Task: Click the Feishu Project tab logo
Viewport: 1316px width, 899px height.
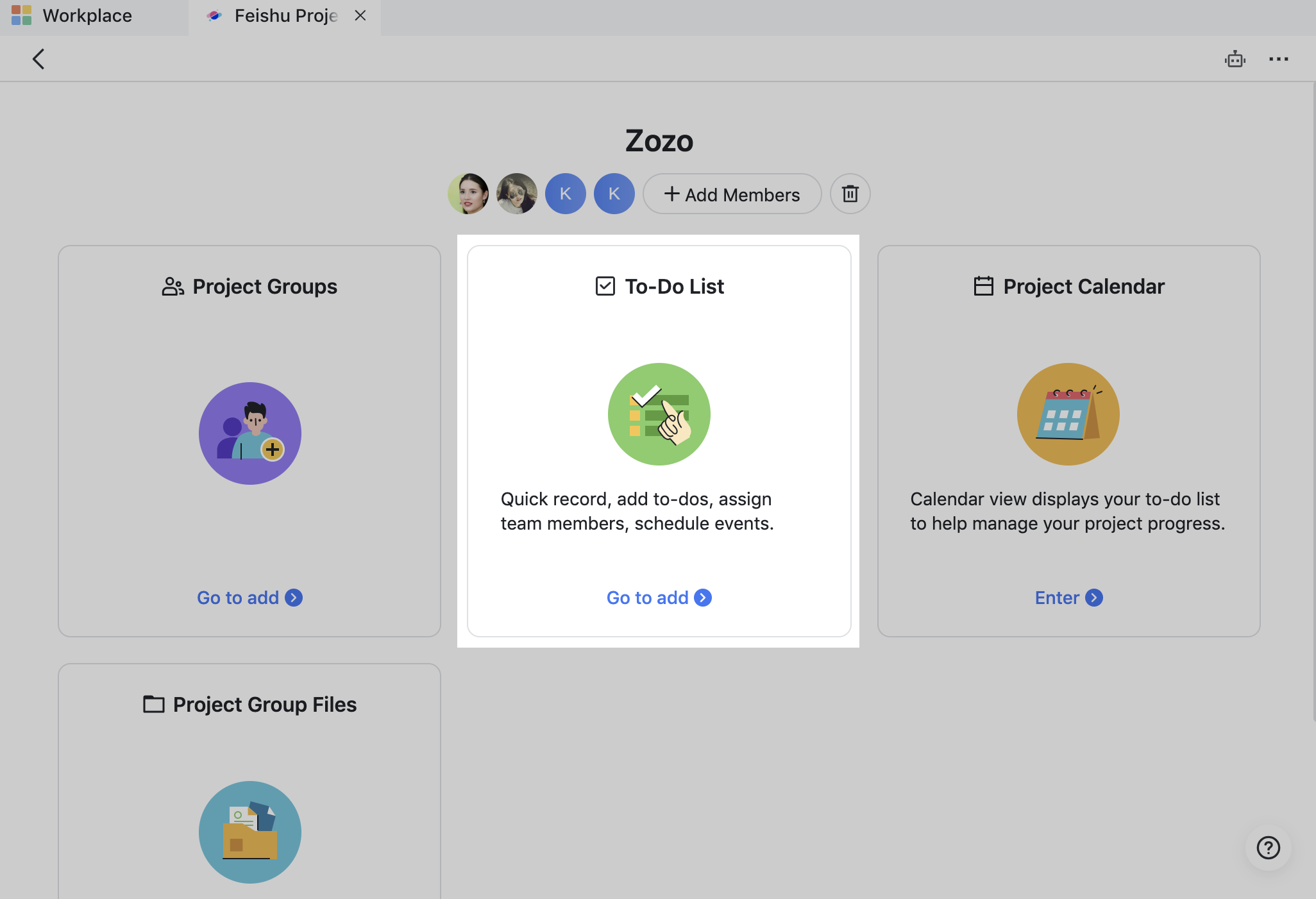Action: coord(214,16)
